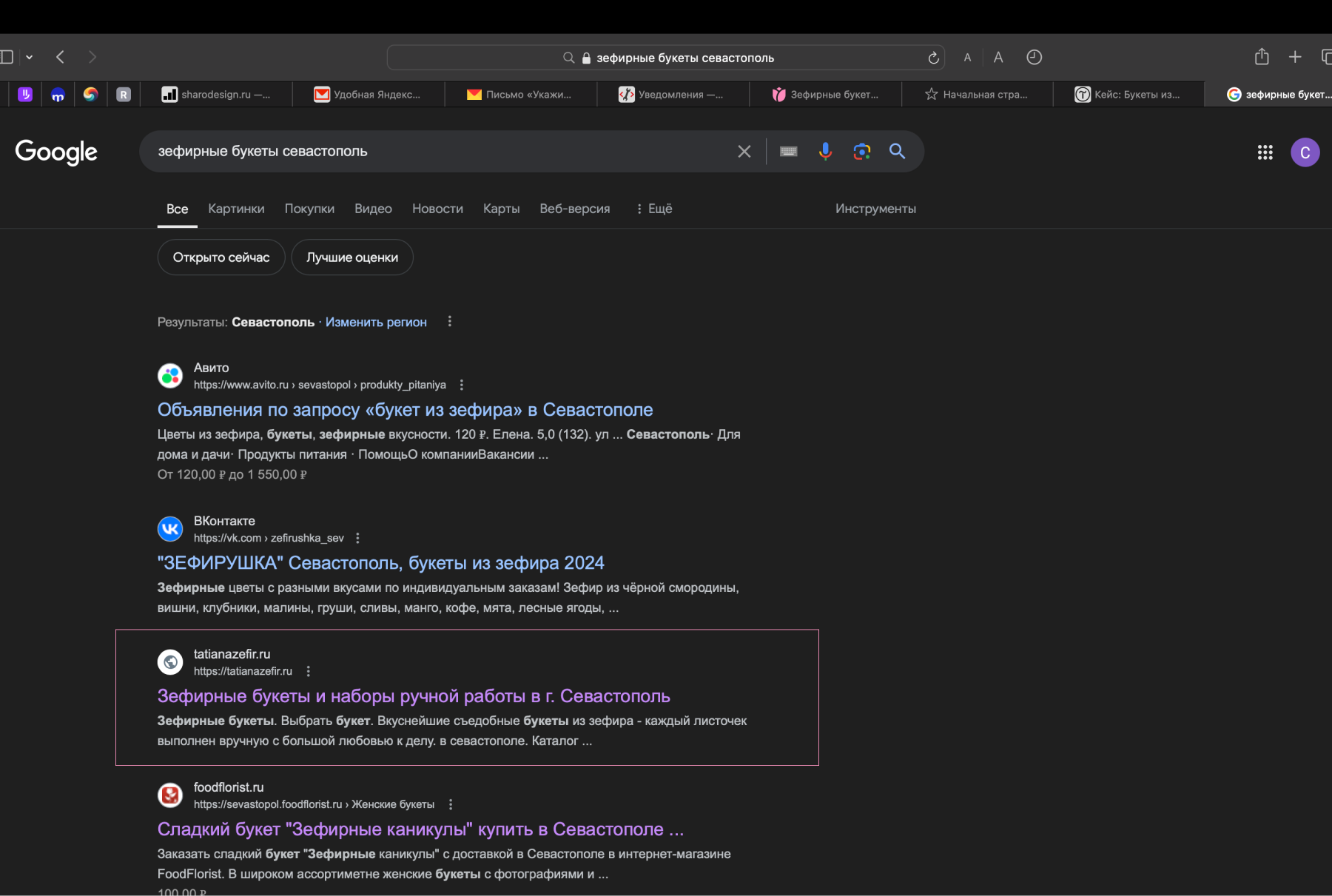This screenshot has height=896, width=1332.
Task: Click the Safari address bar
Action: (666, 58)
